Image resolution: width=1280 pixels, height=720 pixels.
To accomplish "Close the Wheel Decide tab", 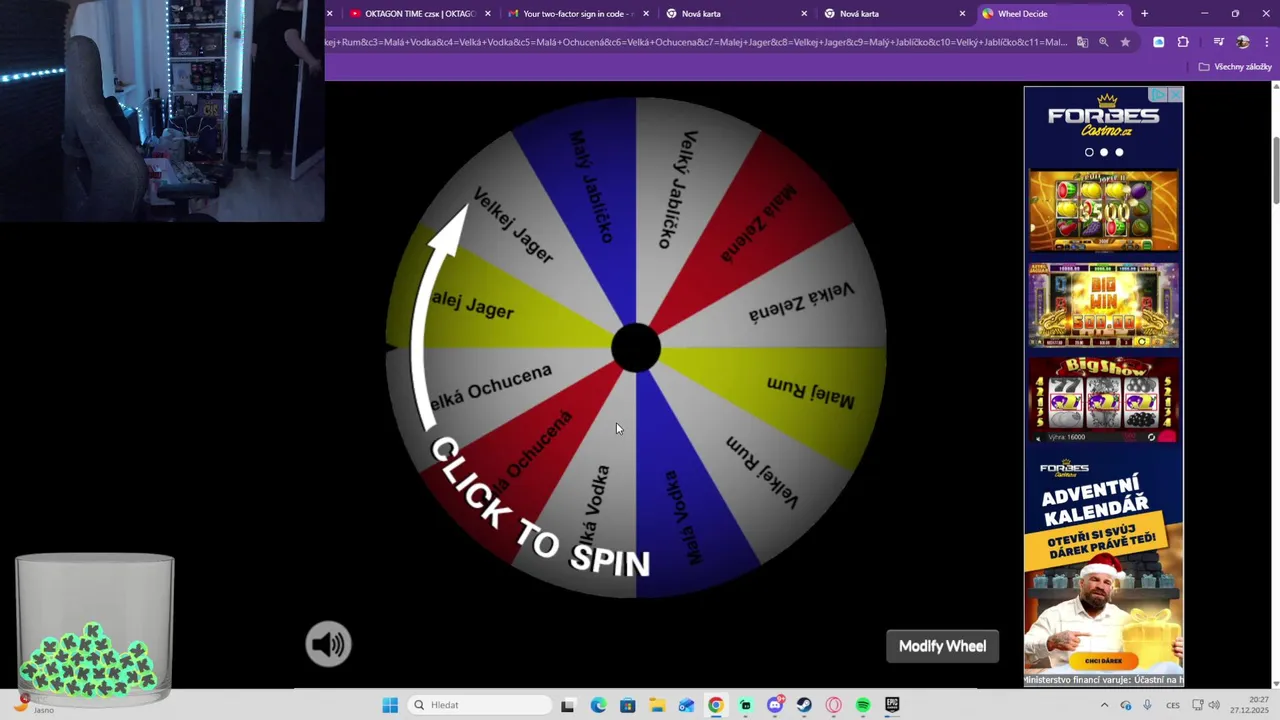I will (x=1120, y=14).
